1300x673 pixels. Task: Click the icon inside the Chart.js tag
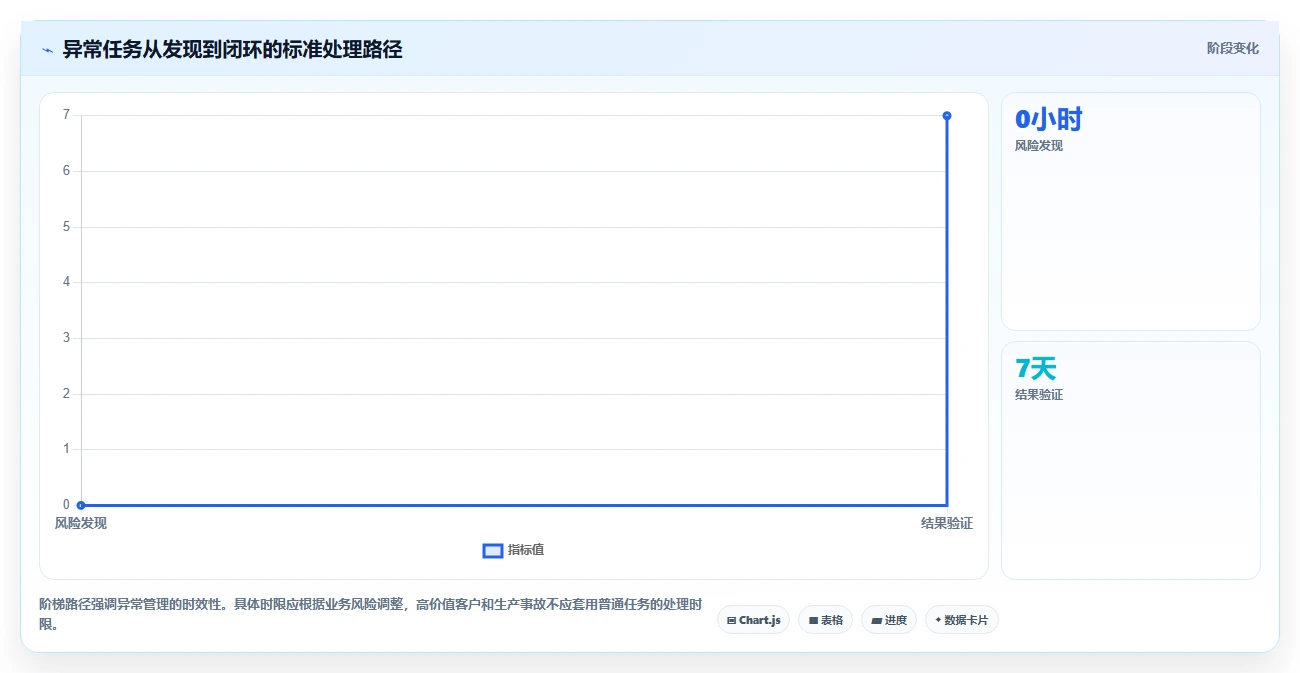732,620
